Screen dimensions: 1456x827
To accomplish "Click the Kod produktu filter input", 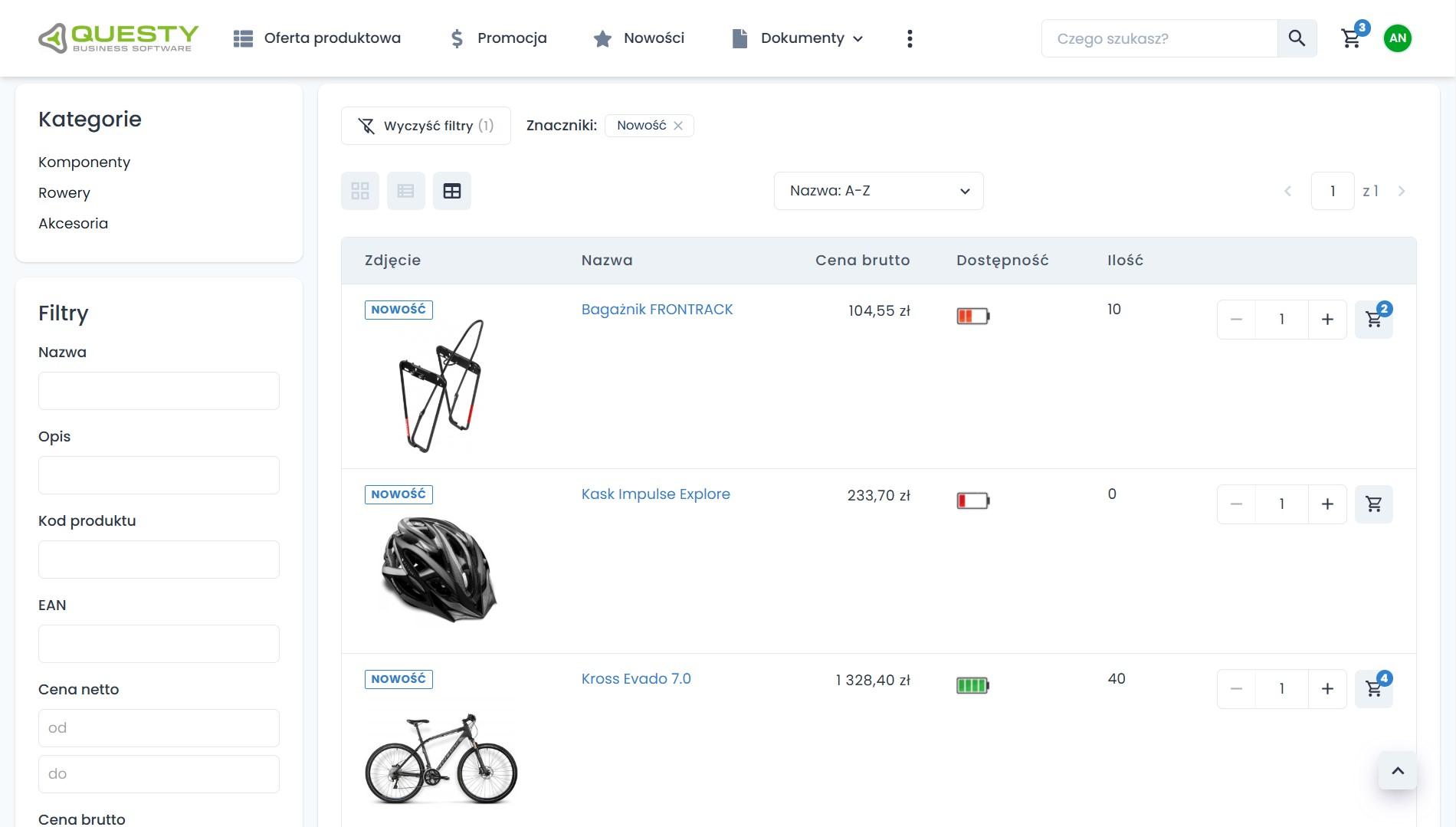I will tap(159, 560).
